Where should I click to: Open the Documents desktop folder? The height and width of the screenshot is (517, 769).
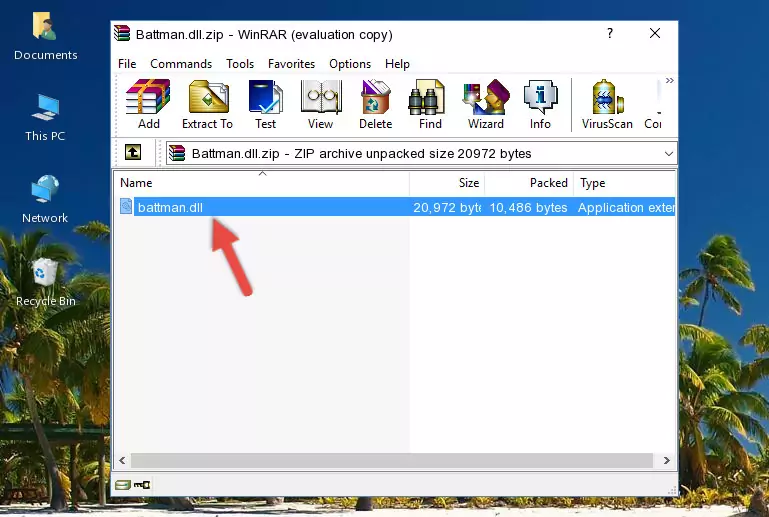point(45,36)
